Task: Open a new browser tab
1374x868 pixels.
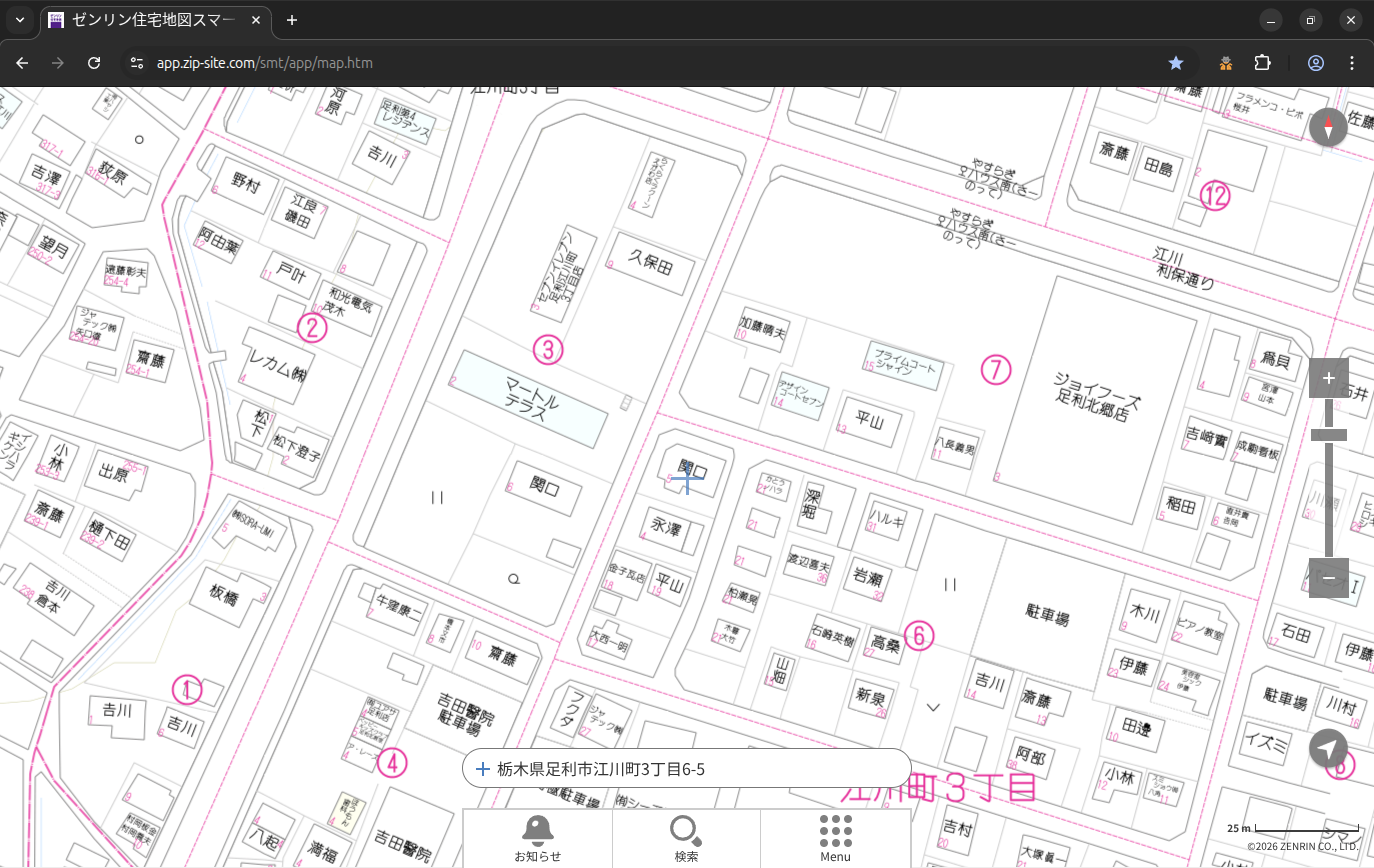Action: (x=292, y=20)
